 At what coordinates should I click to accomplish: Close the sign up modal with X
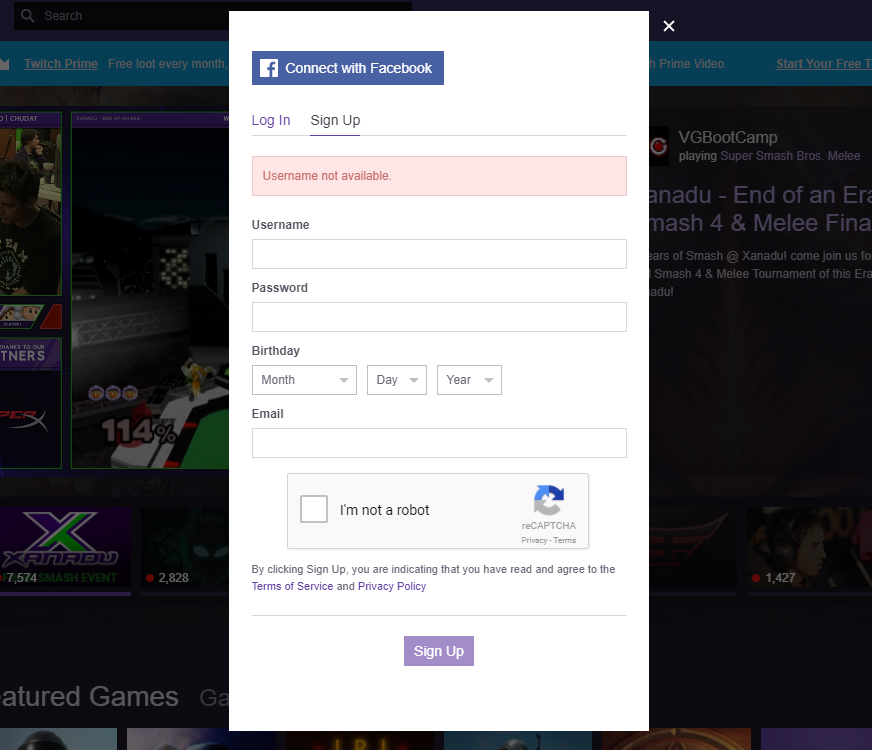(668, 26)
